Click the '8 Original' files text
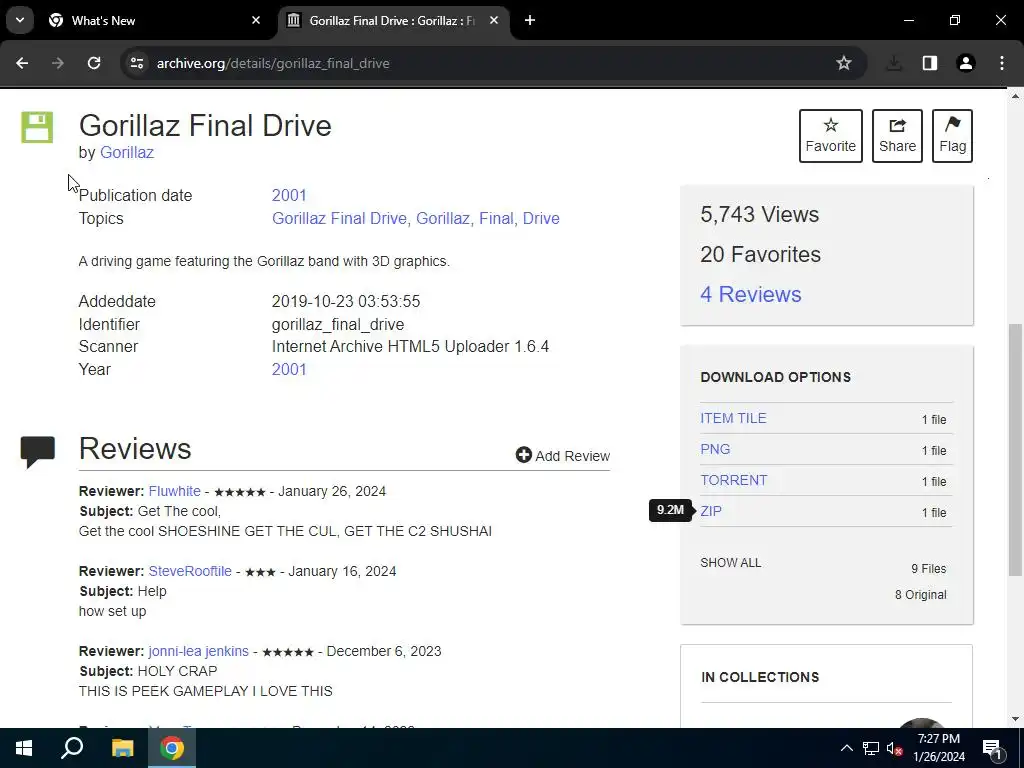The width and height of the screenshot is (1024, 768). pyautogui.click(x=920, y=595)
